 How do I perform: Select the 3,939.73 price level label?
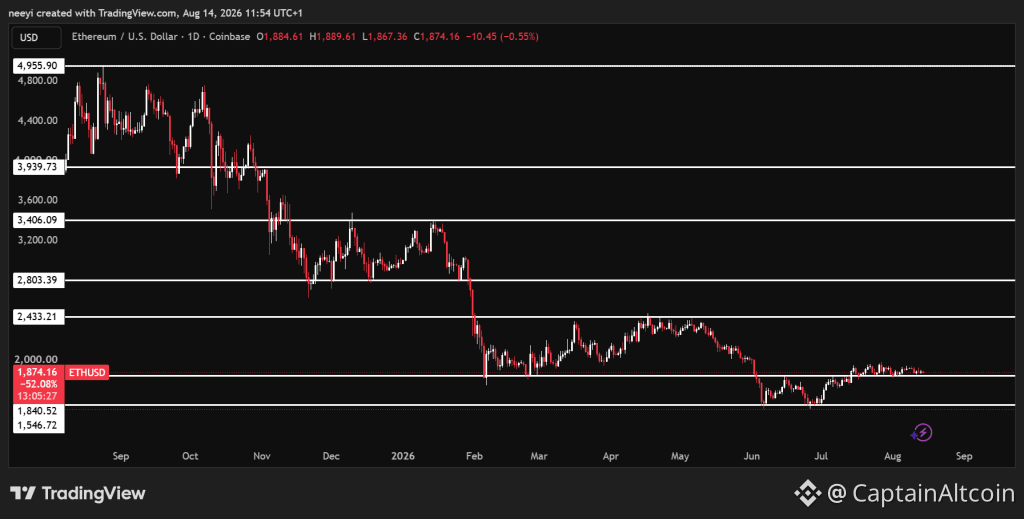click(39, 167)
